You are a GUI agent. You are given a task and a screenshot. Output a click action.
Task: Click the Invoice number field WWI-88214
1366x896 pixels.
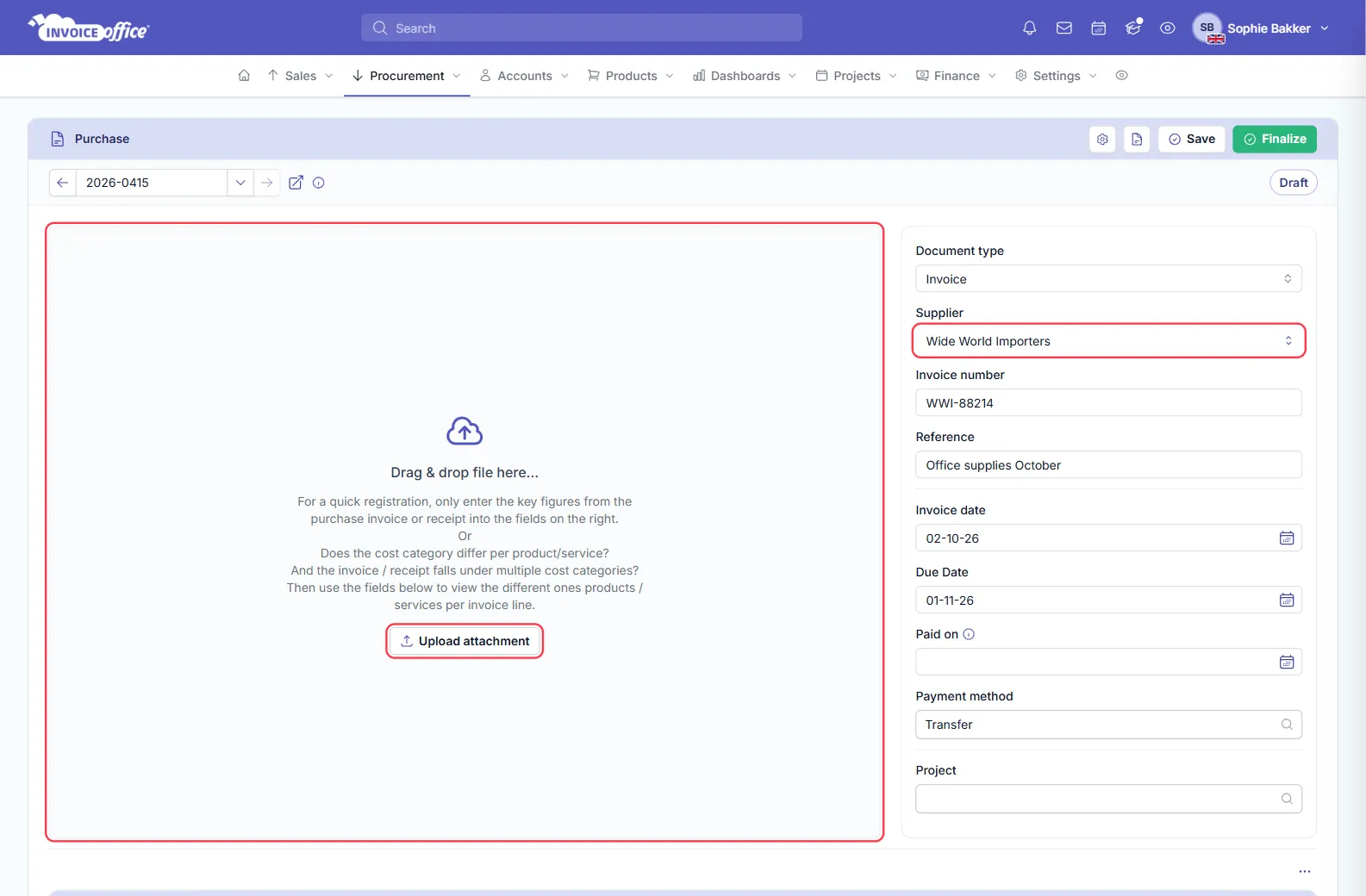coord(1108,403)
